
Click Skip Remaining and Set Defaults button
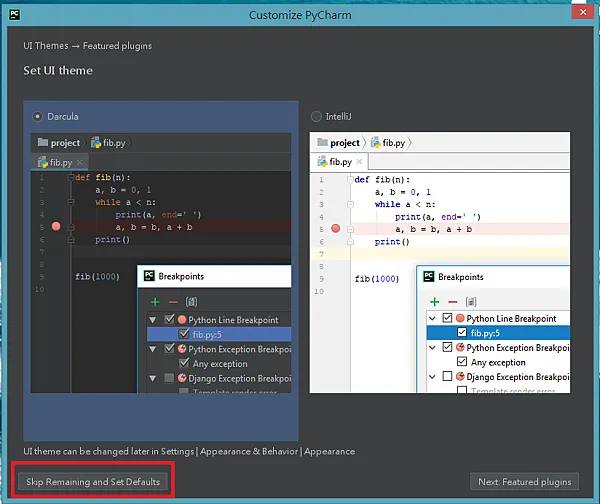point(93,481)
